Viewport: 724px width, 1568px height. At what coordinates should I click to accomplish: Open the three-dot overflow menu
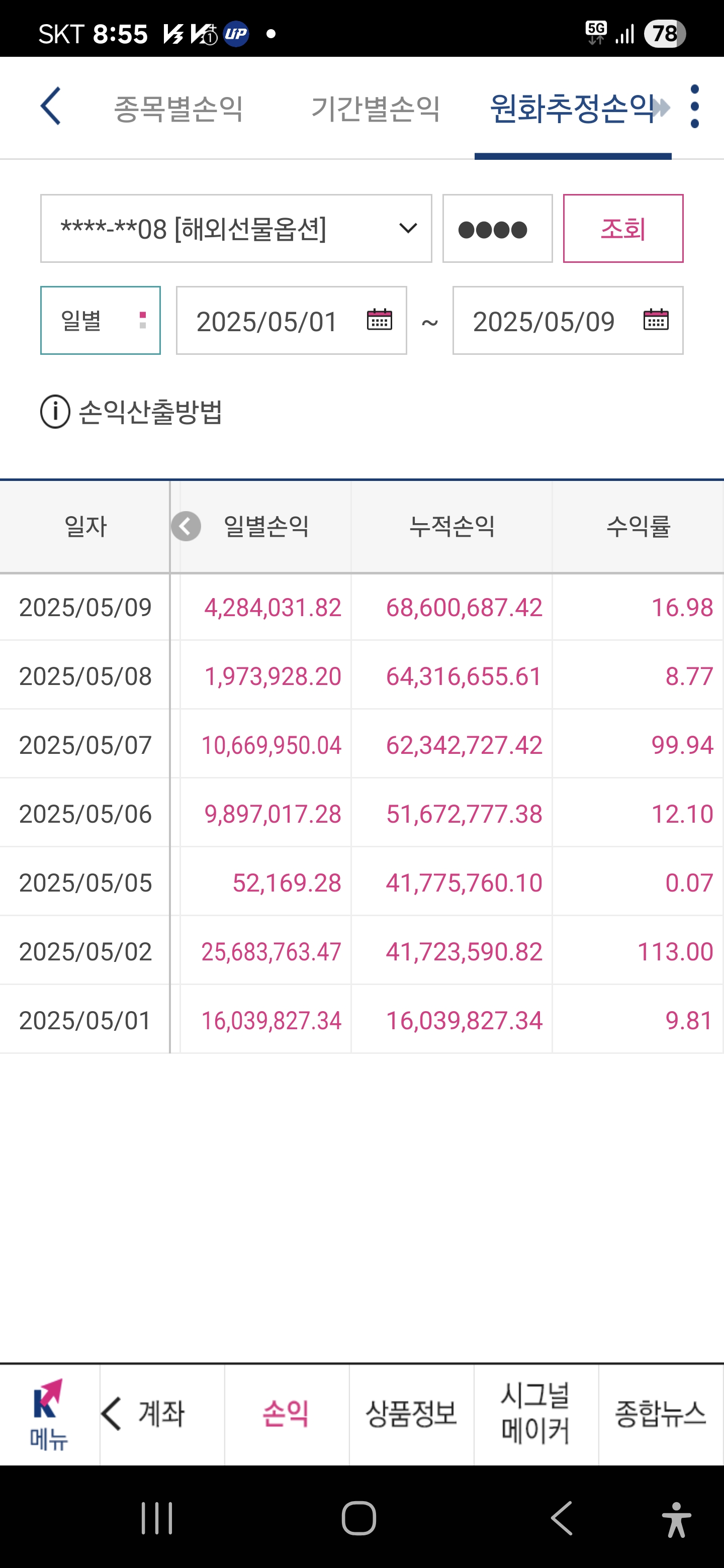click(x=695, y=107)
